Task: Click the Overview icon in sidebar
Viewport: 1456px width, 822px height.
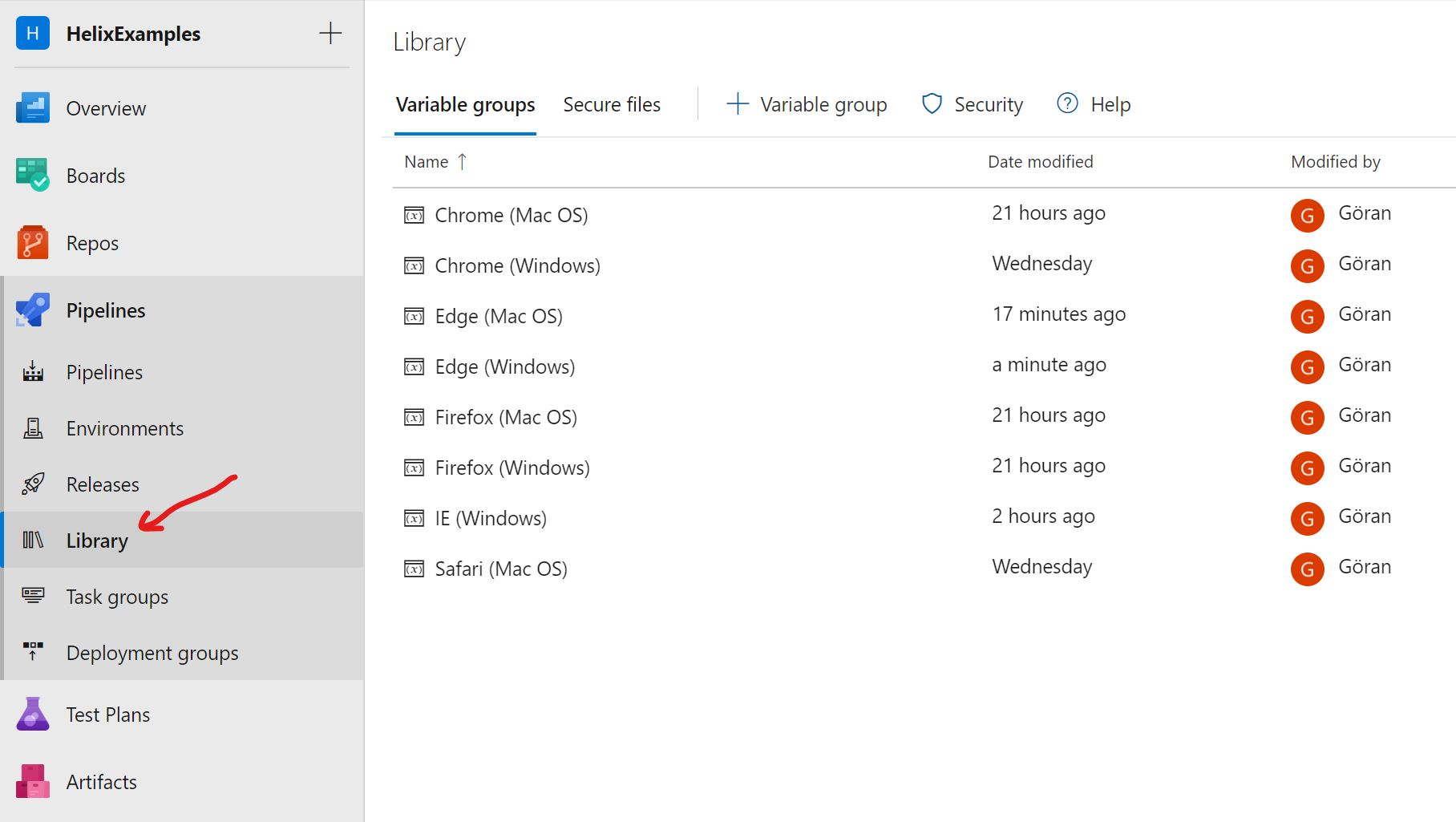Action: tap(33, 108)
